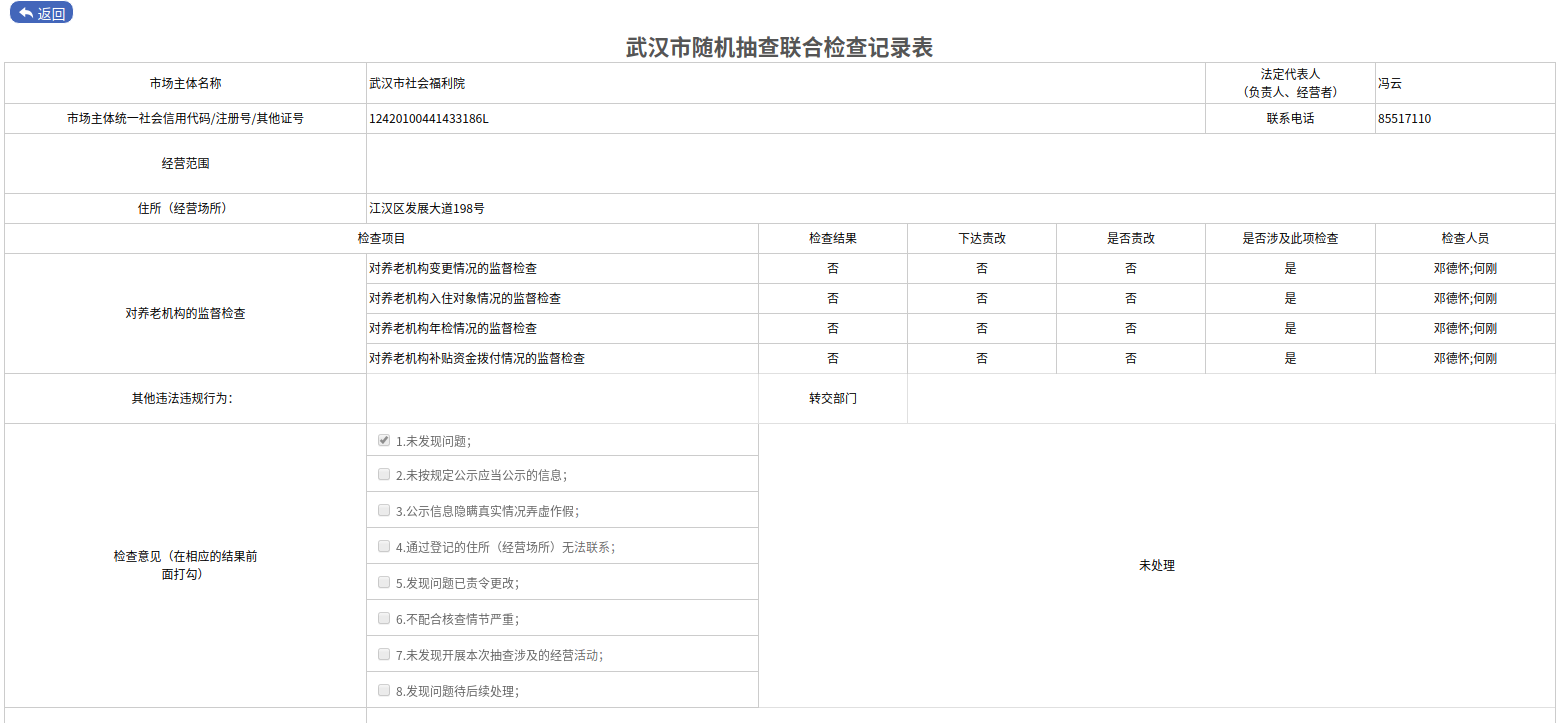Click 何刚 link in the 入住对象 row
This screenshot has width=1562, height=723.
[x=1488, y=297]
